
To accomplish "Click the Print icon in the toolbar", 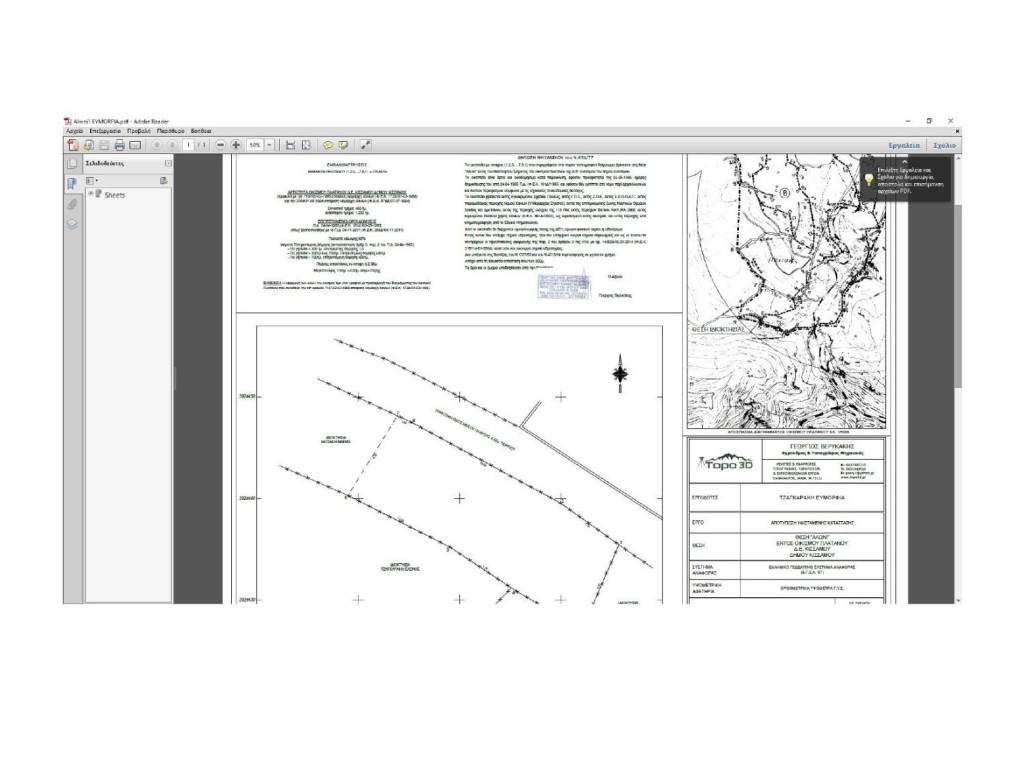I will 119,145.
